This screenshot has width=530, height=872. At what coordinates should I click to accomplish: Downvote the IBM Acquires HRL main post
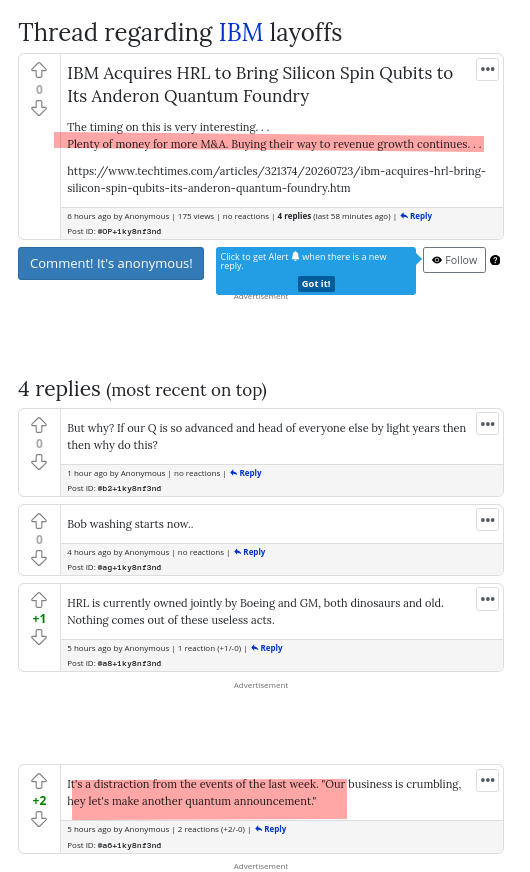coord(39,108)
